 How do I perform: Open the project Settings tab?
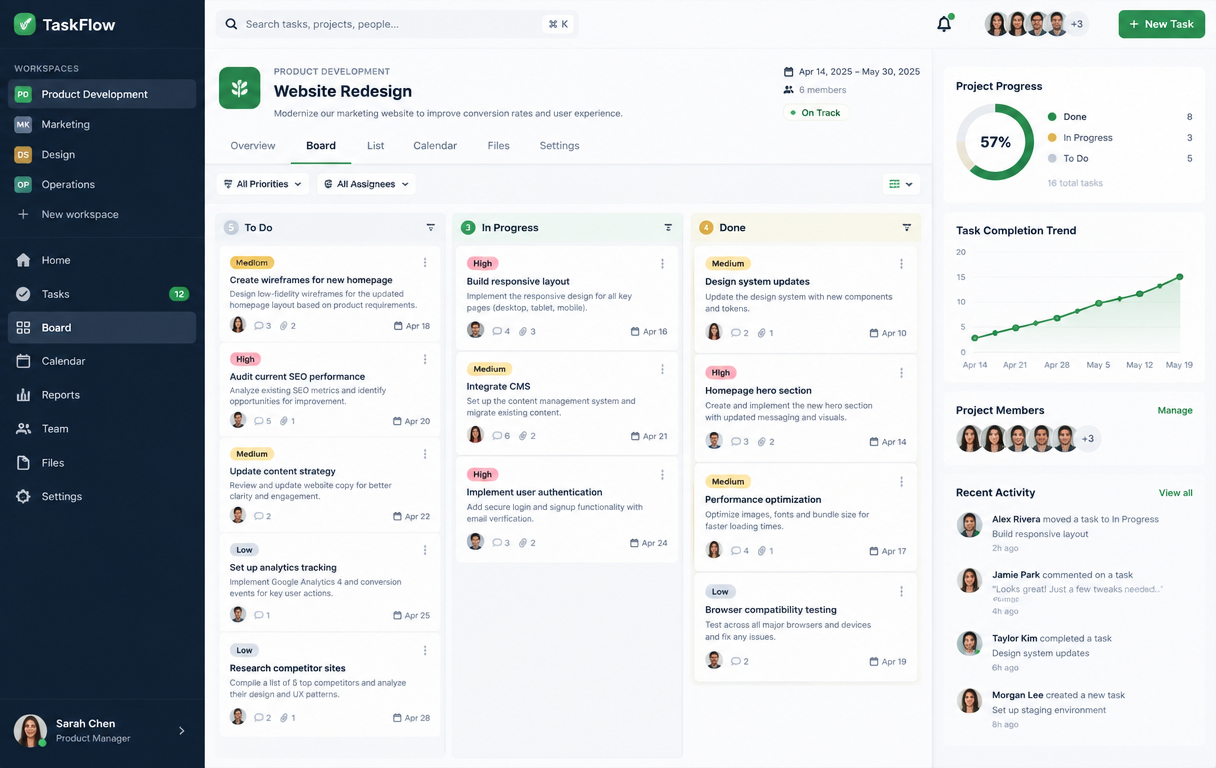point(560,146)
